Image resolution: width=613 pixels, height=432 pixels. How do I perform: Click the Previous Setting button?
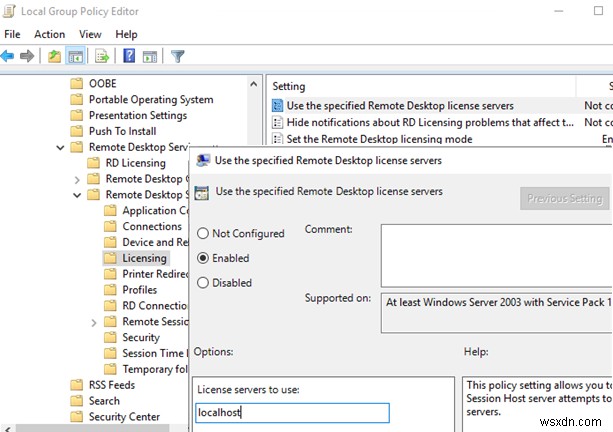[565, 199]
